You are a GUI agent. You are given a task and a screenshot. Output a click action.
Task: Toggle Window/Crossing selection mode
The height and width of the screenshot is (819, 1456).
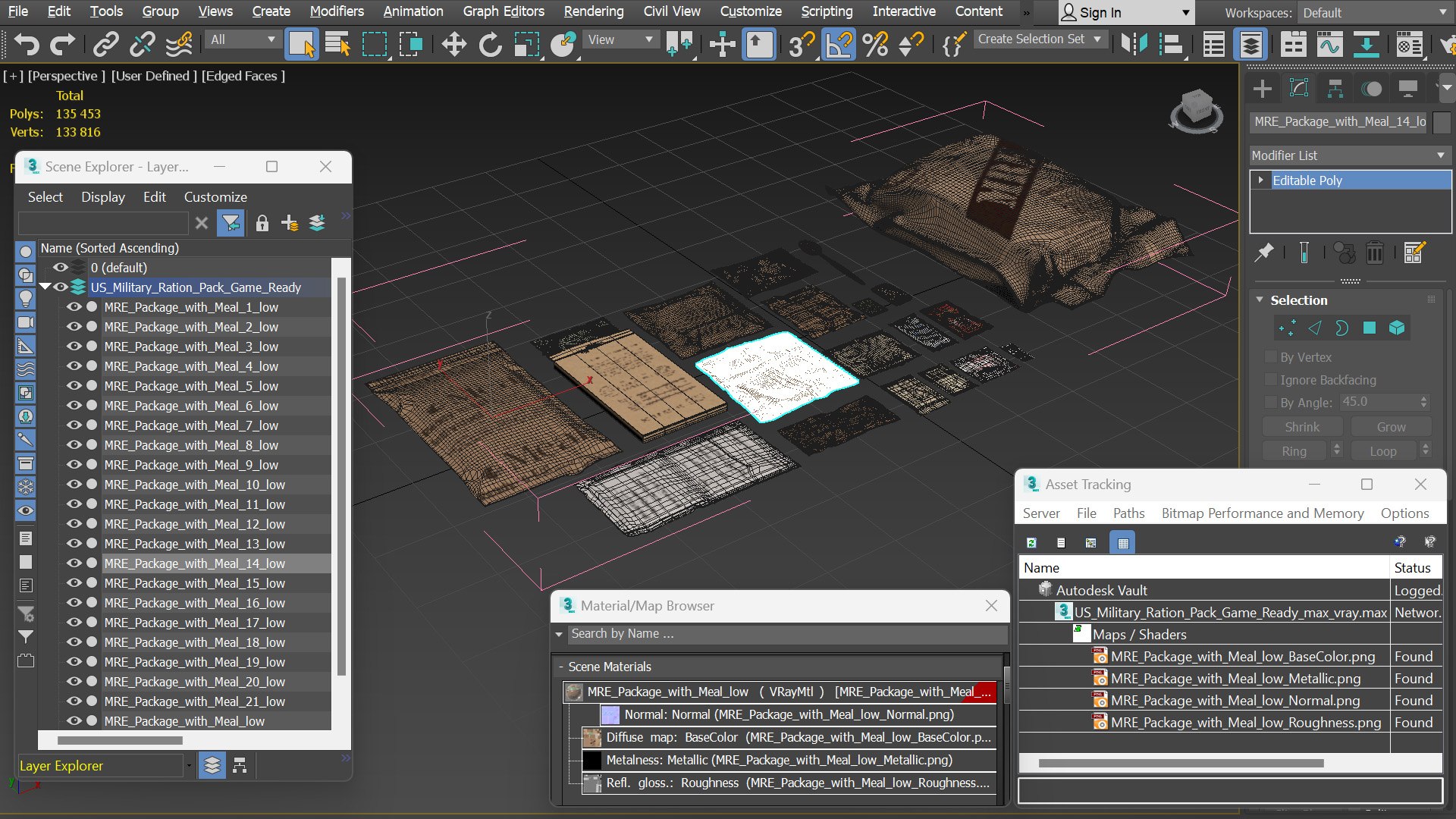411,45
